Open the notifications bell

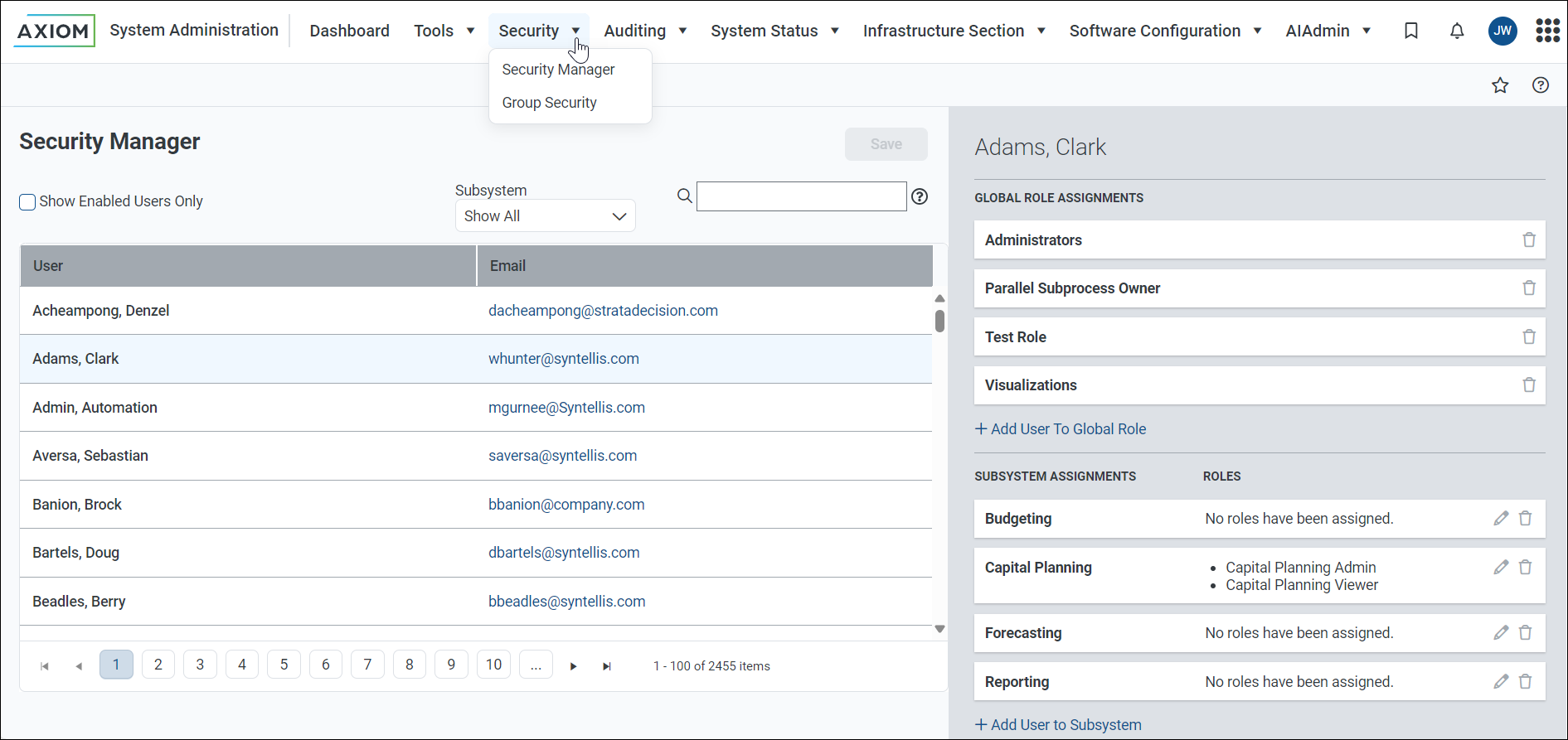[1456, 31]
